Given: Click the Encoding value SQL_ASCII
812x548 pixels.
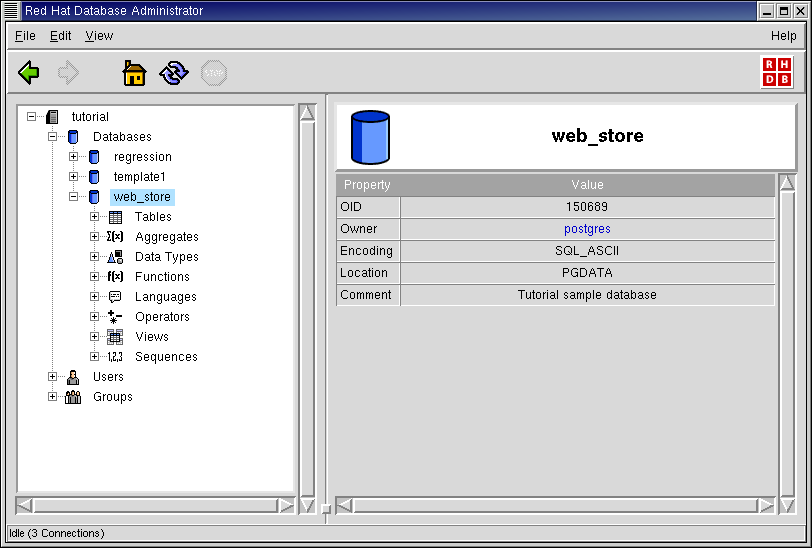Looking at the screenshot, I should click(587, 251).
